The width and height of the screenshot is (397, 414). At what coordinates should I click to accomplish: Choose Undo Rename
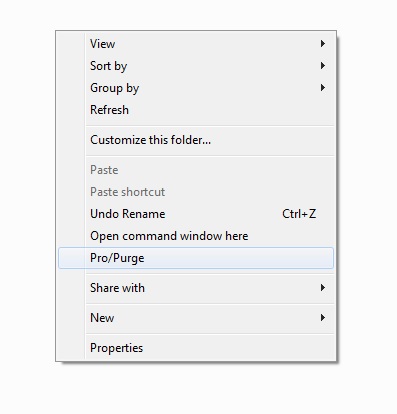(x=196, y=214)
